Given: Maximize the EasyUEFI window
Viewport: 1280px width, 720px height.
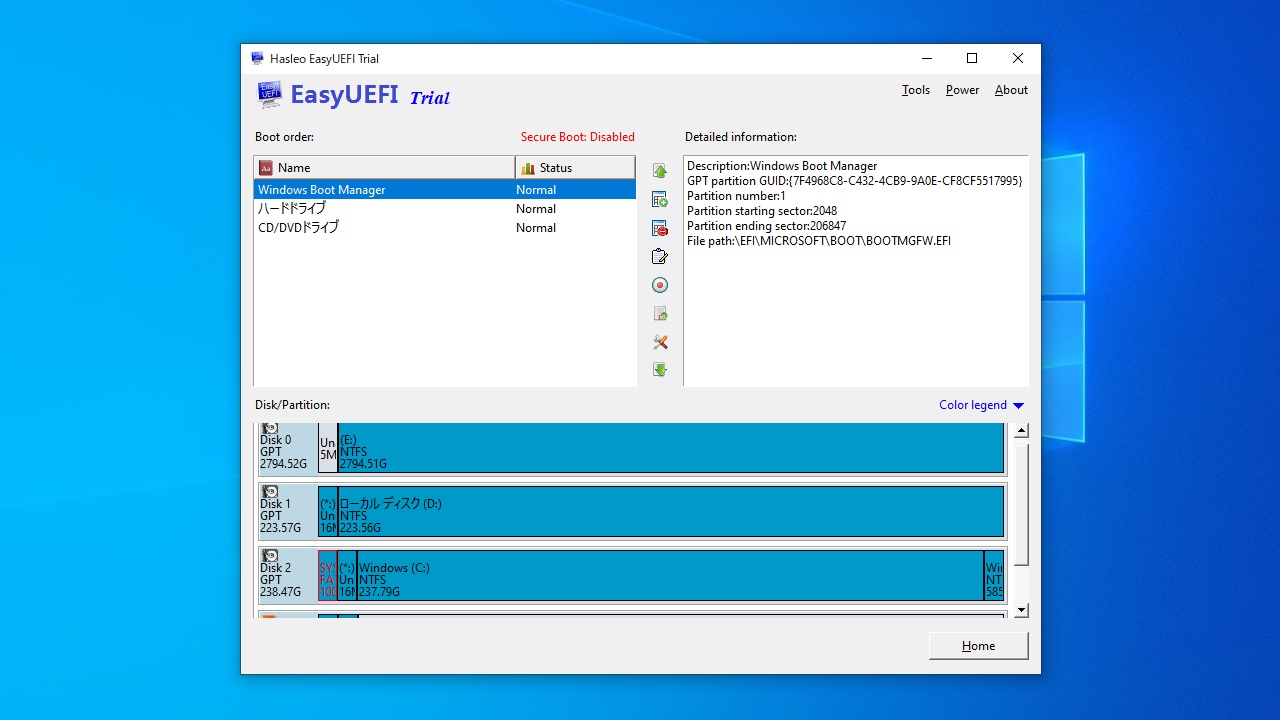Looking at the screenshot, I should click(x=971, y=58).
